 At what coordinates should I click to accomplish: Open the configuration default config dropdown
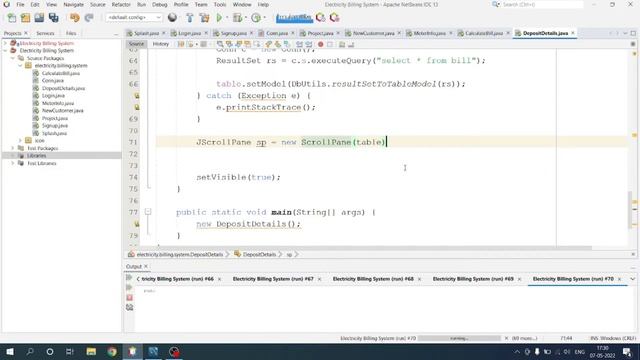point(134,18)
